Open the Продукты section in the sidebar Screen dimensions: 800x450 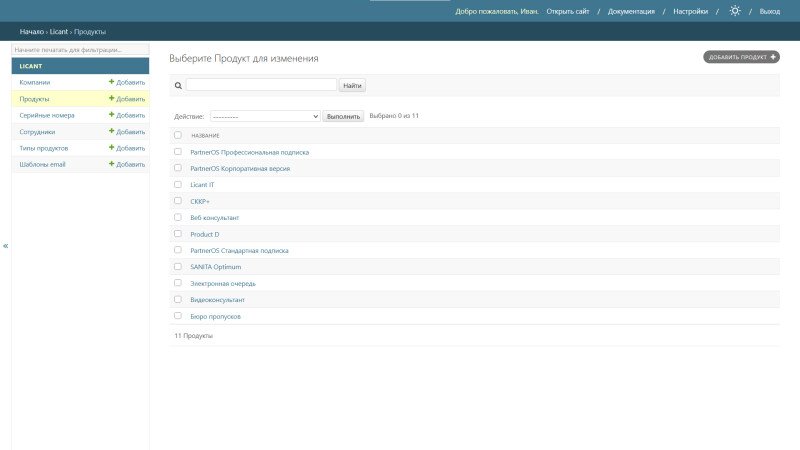pos(35,99)
